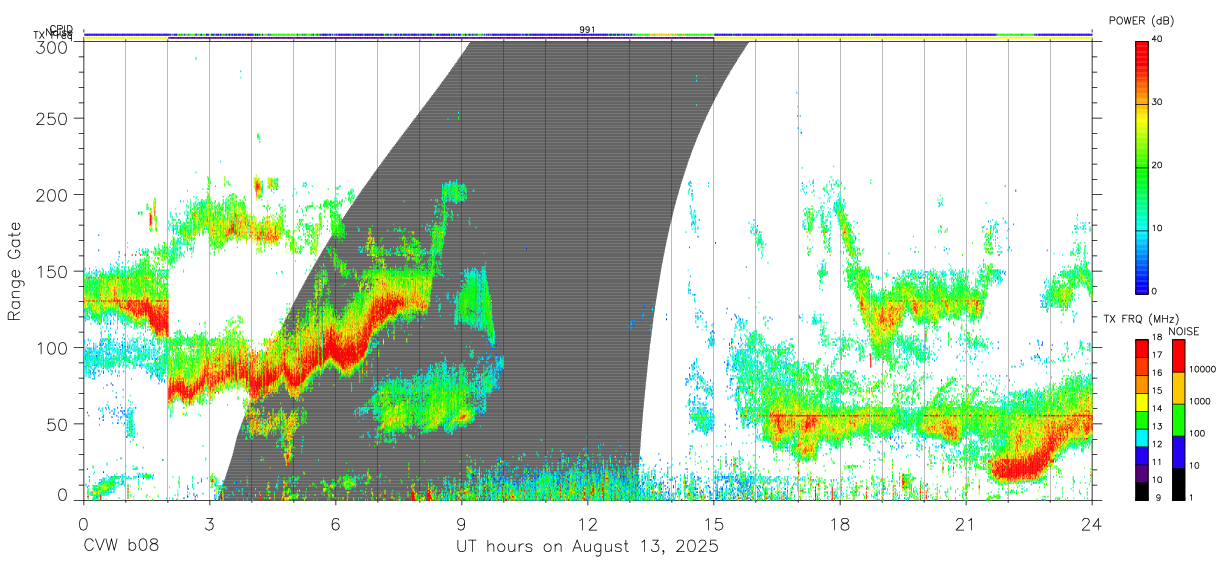Select the "TX FRQ (MHz)" legend title
This screenshot has height=567, width=1228.
pos(1141,319)
